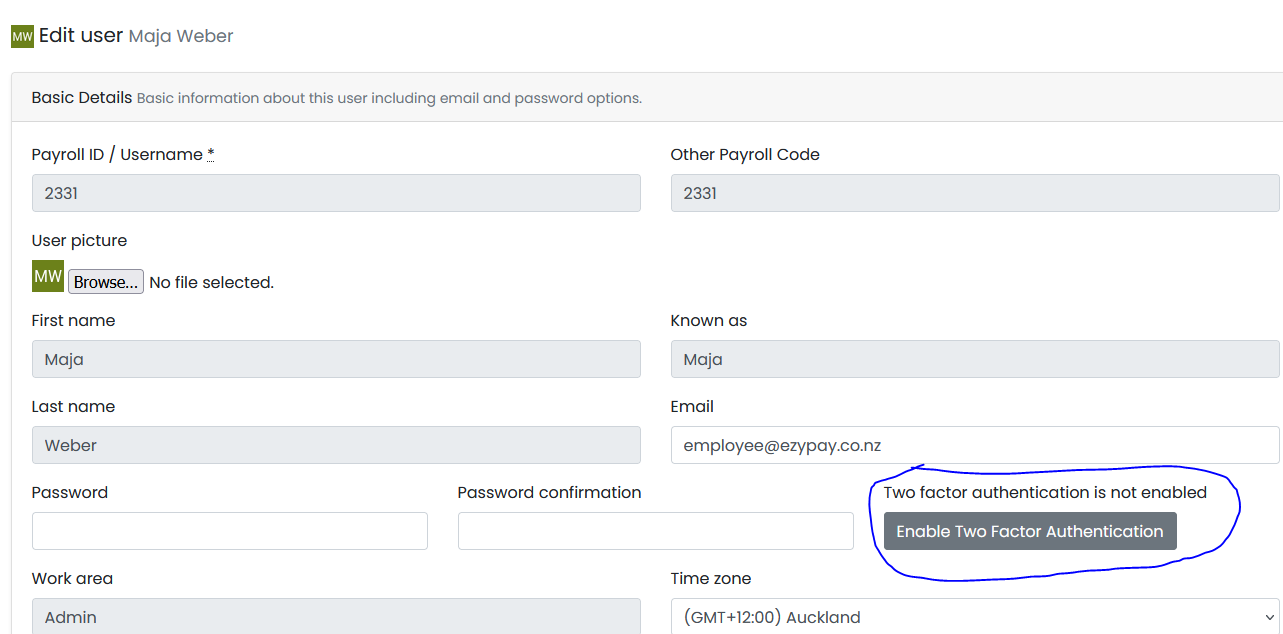Click the Last name field containing Weber

pos(335,445)
